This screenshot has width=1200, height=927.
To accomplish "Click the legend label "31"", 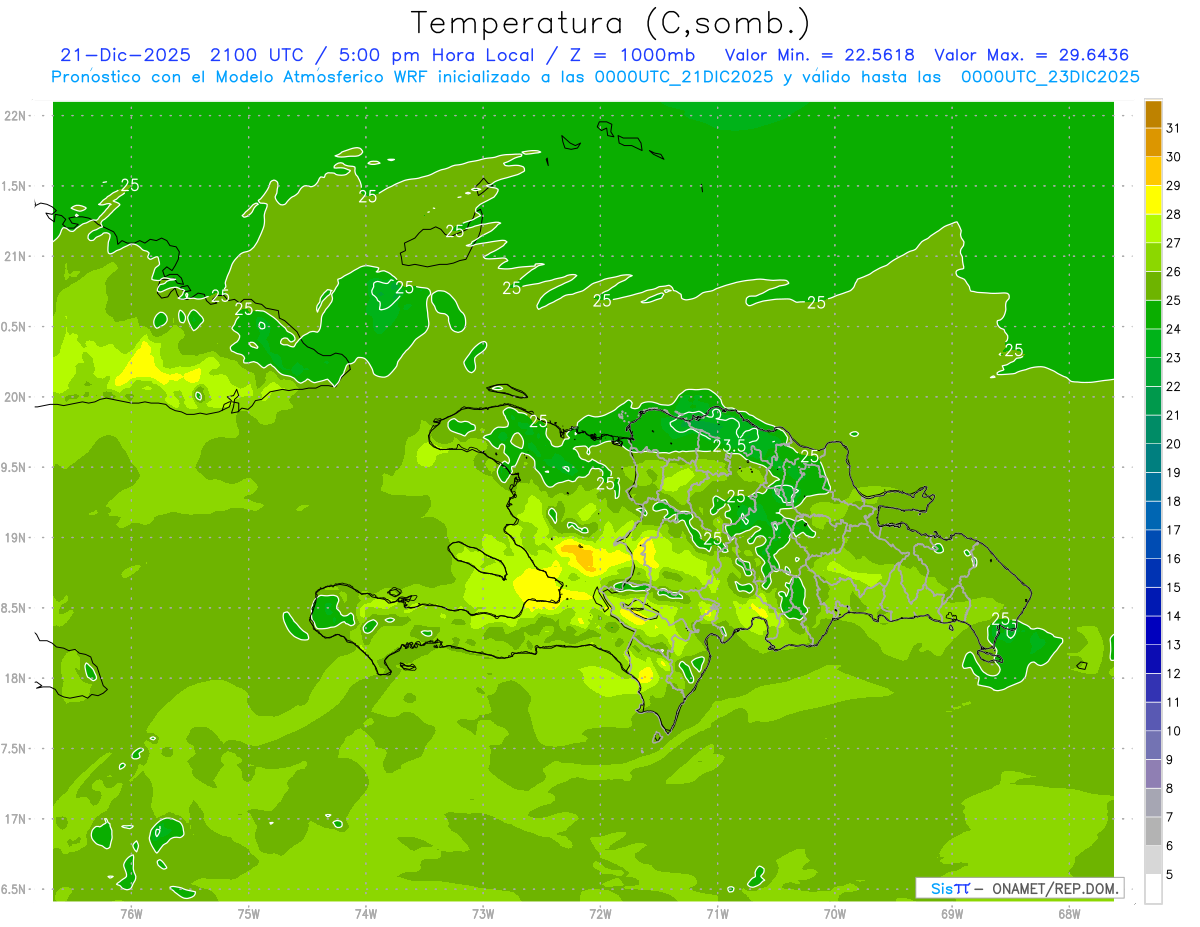I will click(x=1174, y=128).
